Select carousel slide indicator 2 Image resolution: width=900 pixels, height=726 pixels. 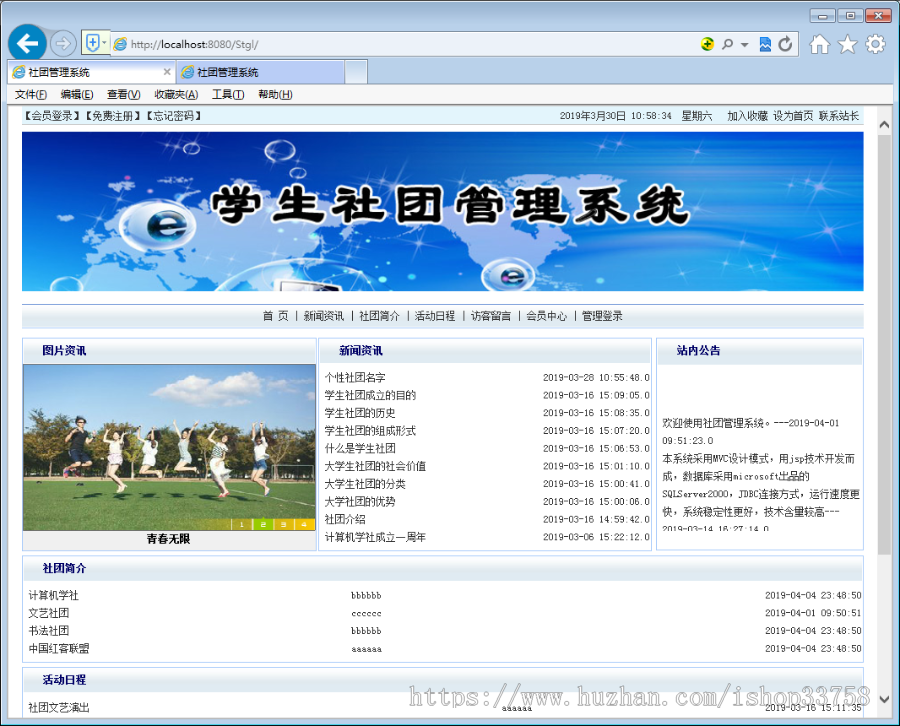(x=264, y=524)
